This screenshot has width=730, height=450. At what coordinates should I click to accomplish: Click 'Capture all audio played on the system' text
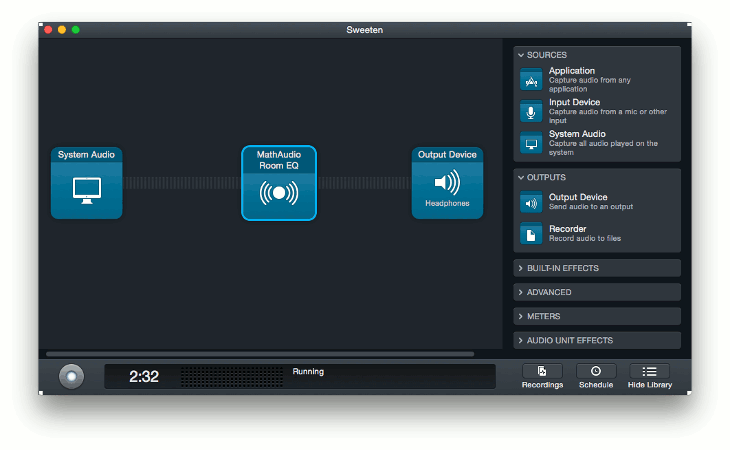603,148
